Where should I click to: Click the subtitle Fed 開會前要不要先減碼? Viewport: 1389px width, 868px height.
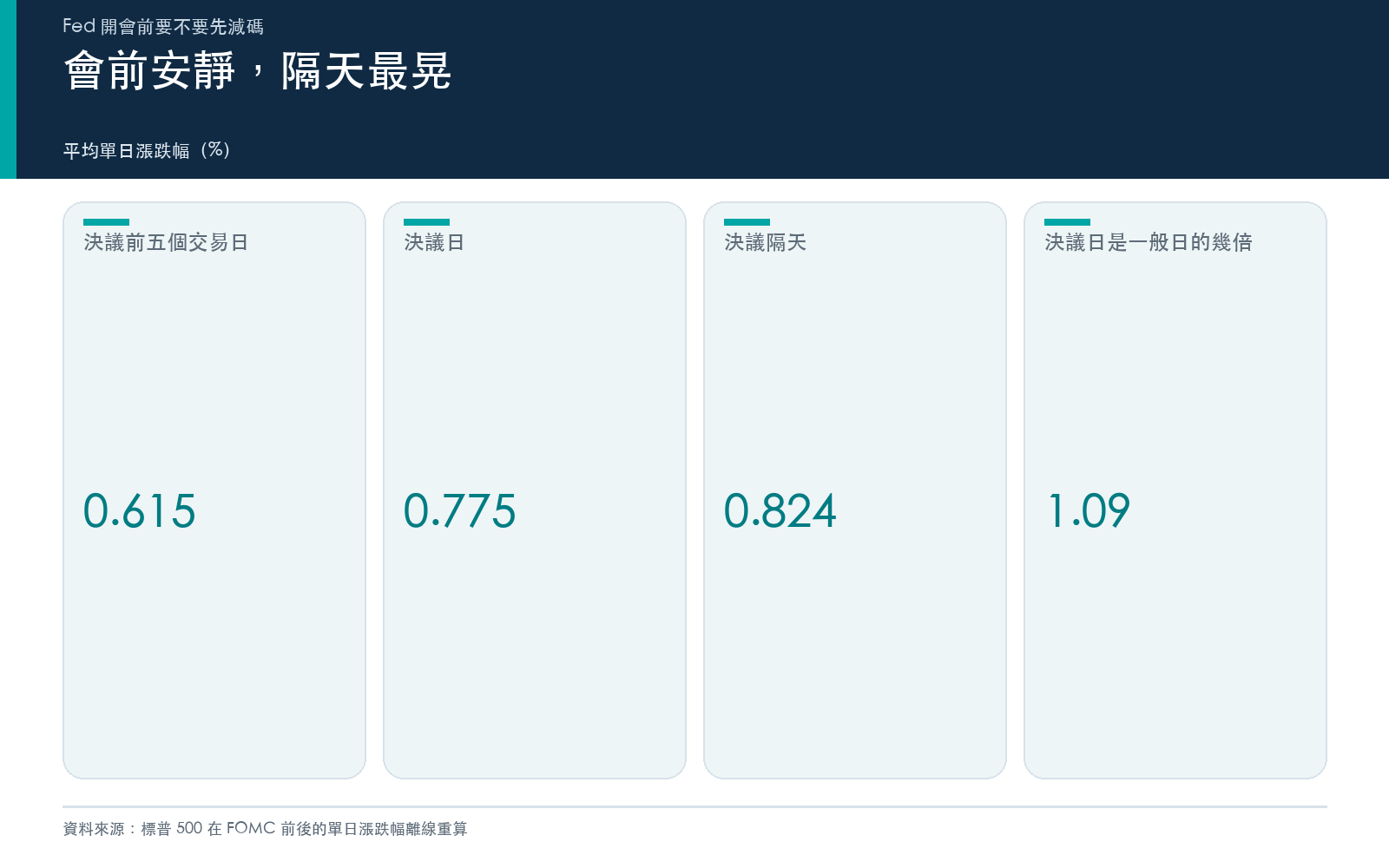163,26
